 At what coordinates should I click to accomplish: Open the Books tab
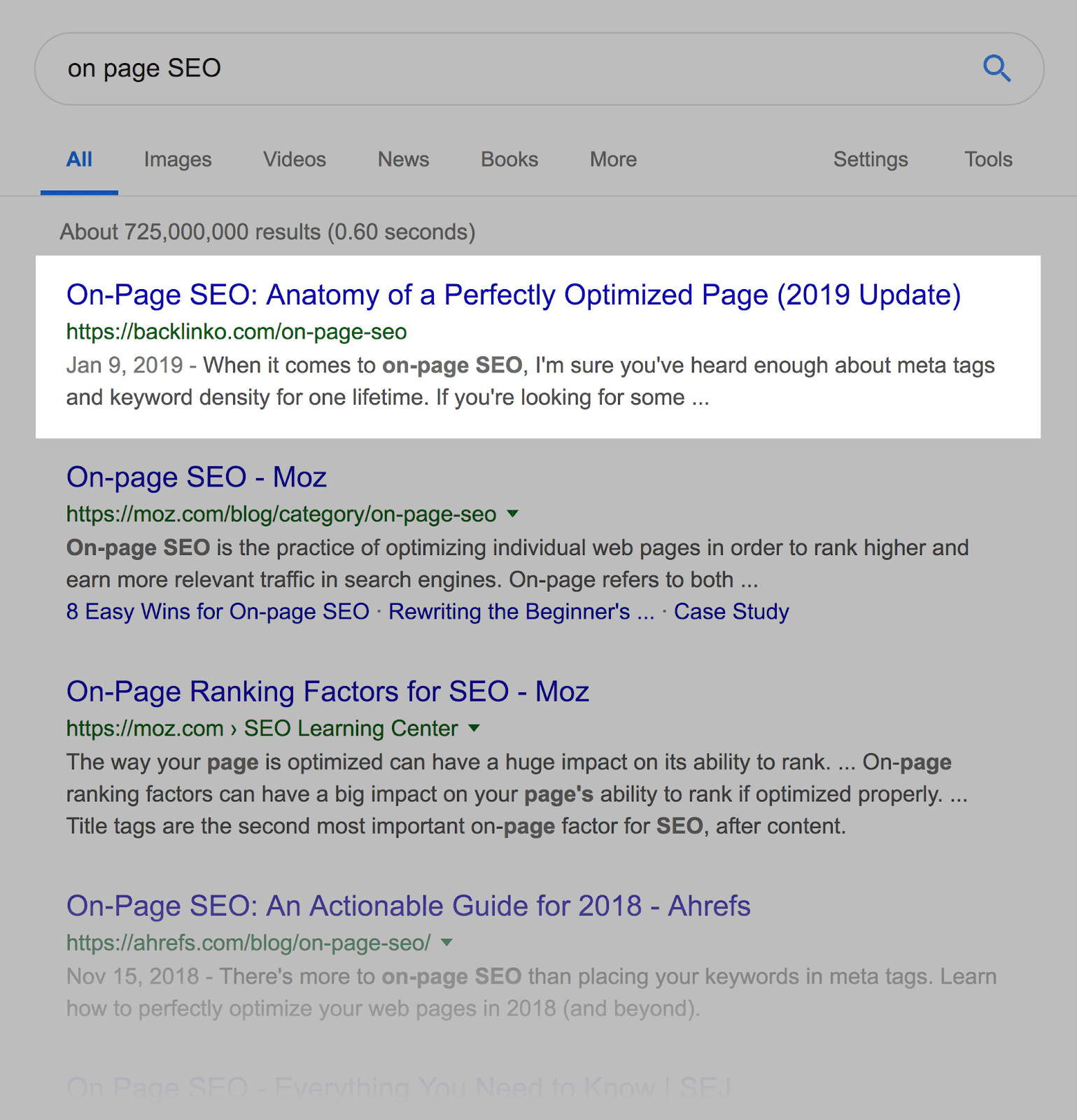509,160
